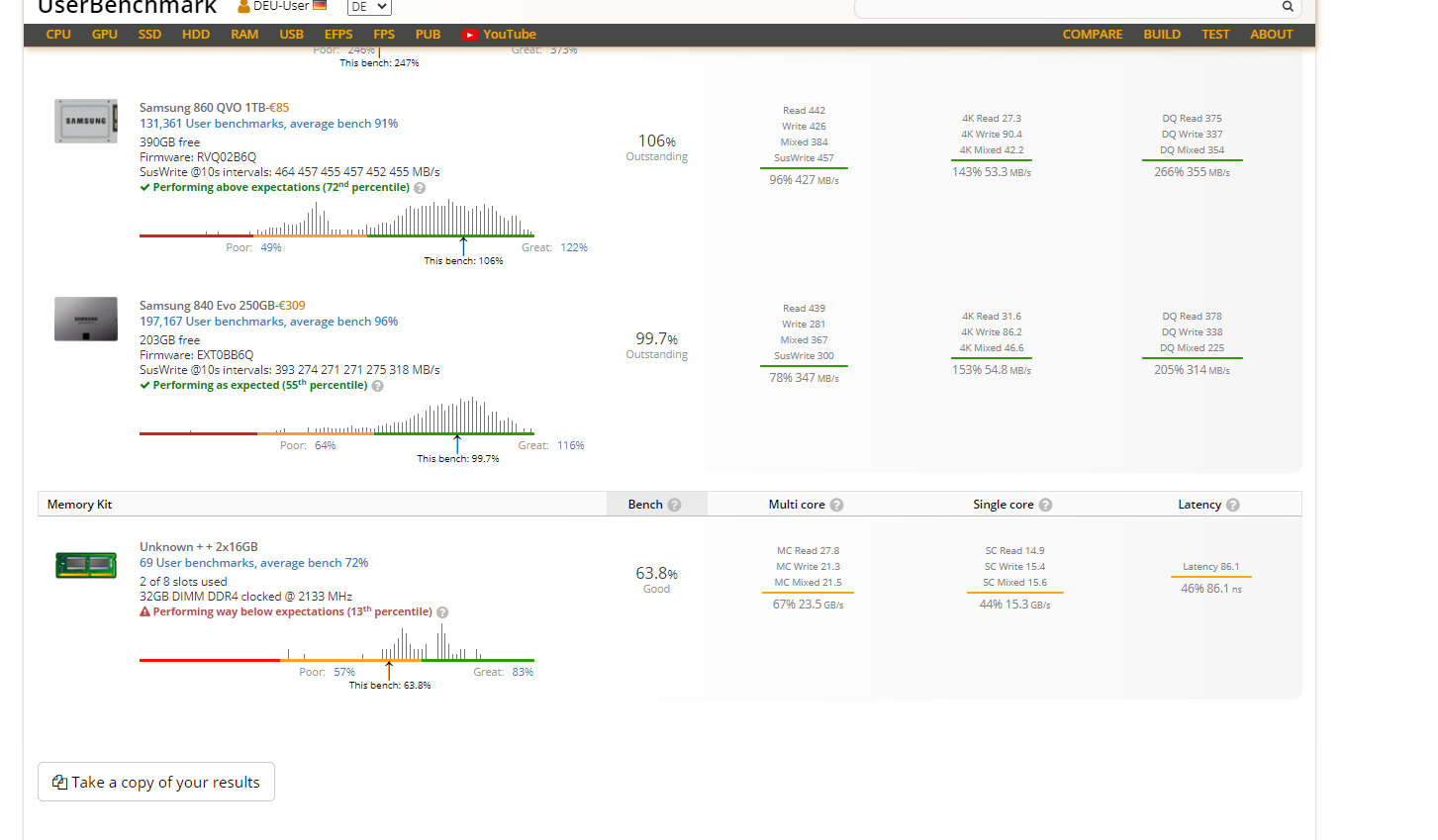Click Take a copy of your results
This screenshot has height=840, width=1438.
pos(156,782)
